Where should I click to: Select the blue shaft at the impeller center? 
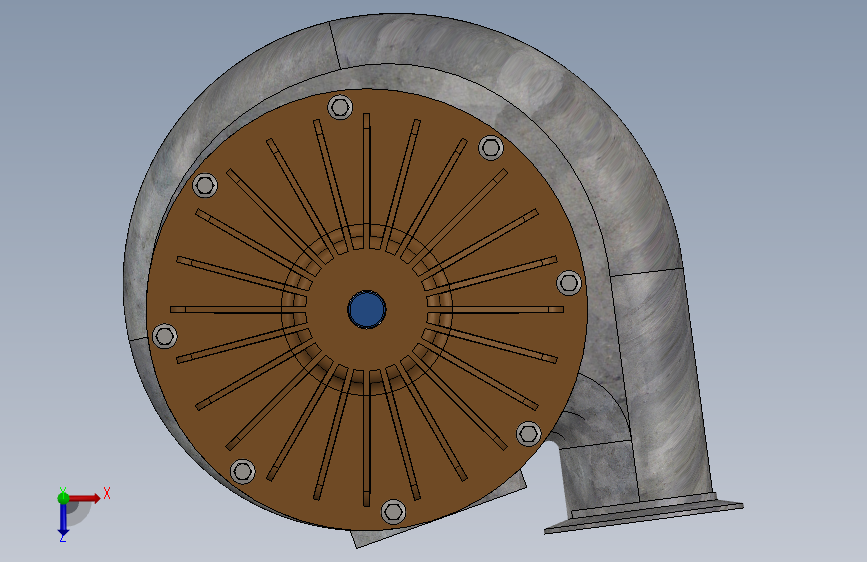point(367,309)
